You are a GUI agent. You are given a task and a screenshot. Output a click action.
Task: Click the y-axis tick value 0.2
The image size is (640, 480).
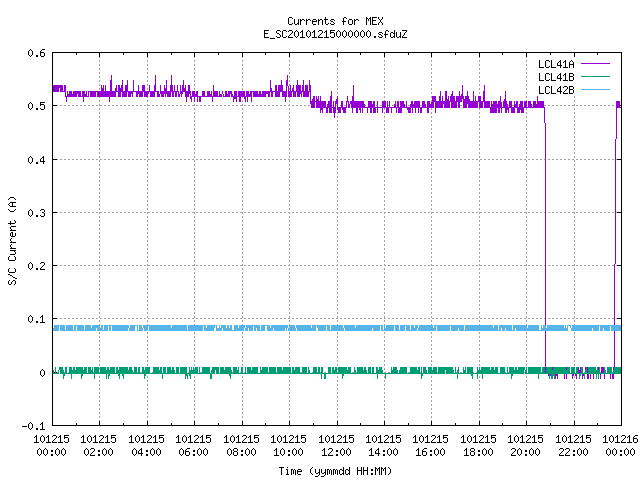coord(36,266)
